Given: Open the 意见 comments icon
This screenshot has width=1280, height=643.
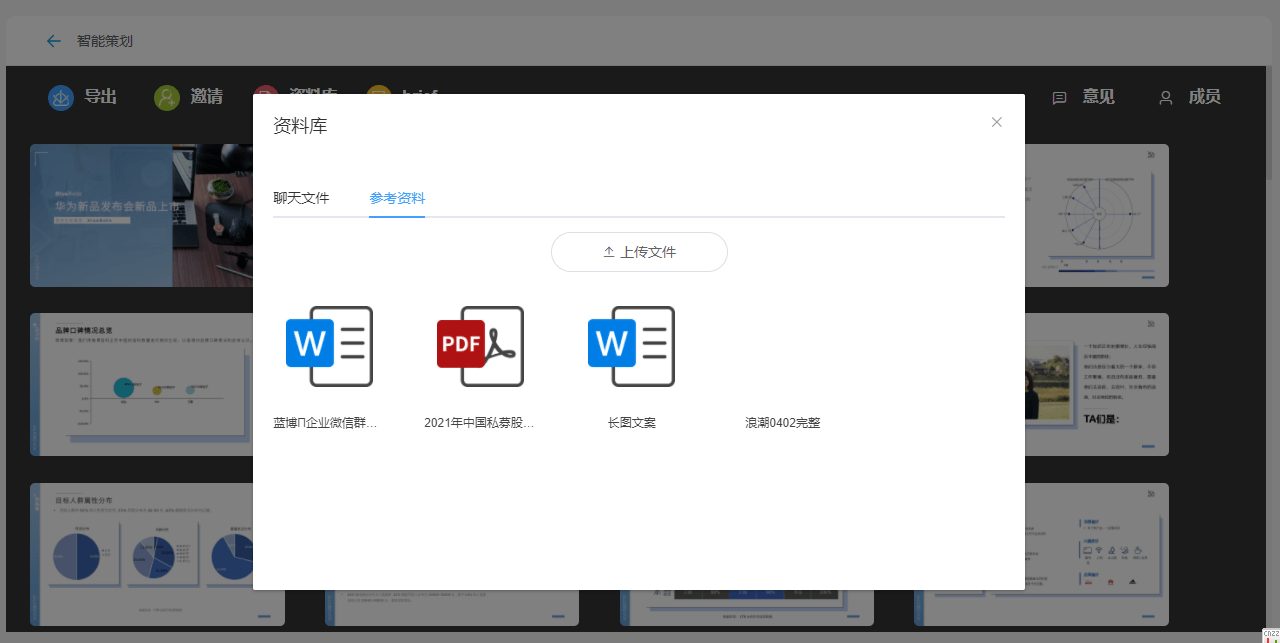Looking at the screenshot, I should click(x=1060, y=98).
